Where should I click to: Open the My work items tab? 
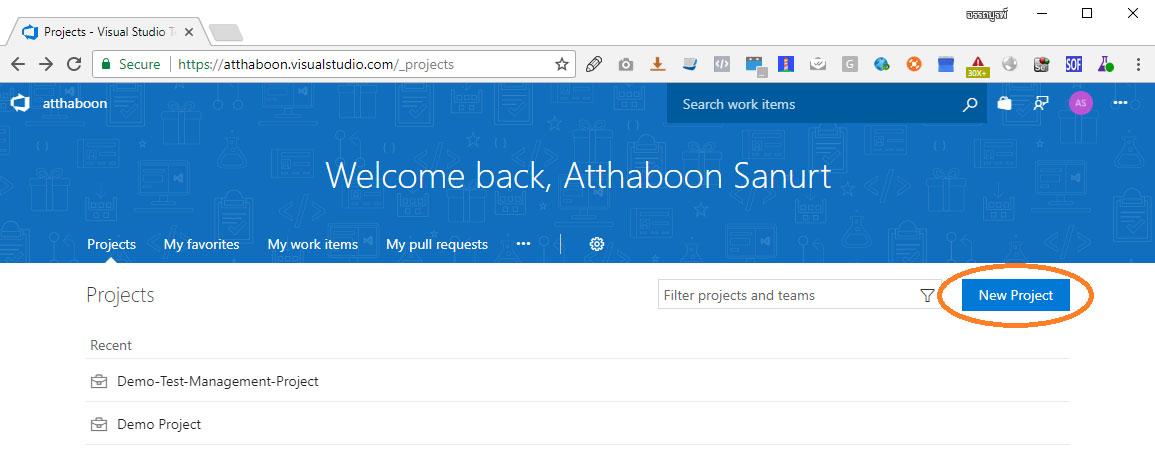tap(312, 244)
